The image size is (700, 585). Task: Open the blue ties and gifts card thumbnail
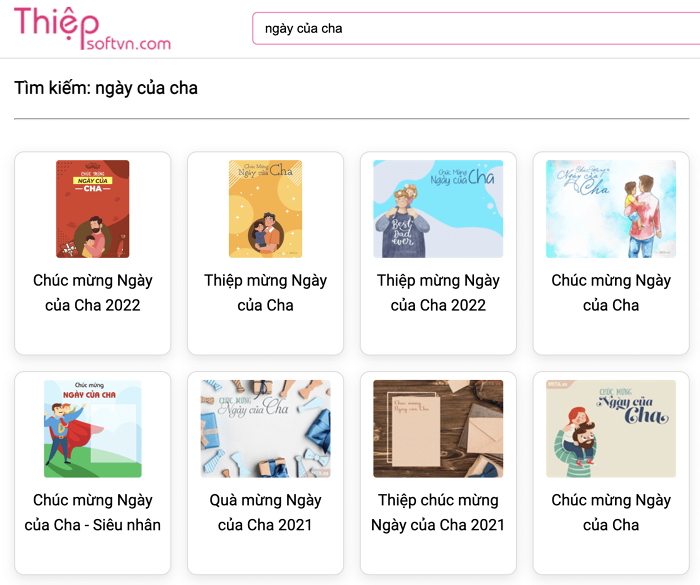[266, 429]
